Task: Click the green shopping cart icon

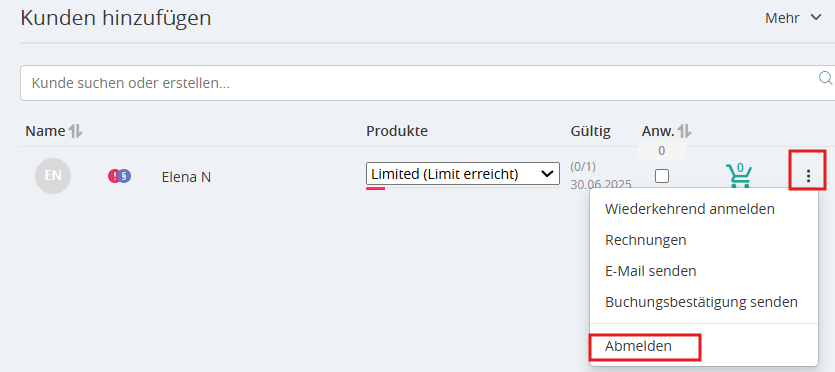Action: tap(739, 175)
